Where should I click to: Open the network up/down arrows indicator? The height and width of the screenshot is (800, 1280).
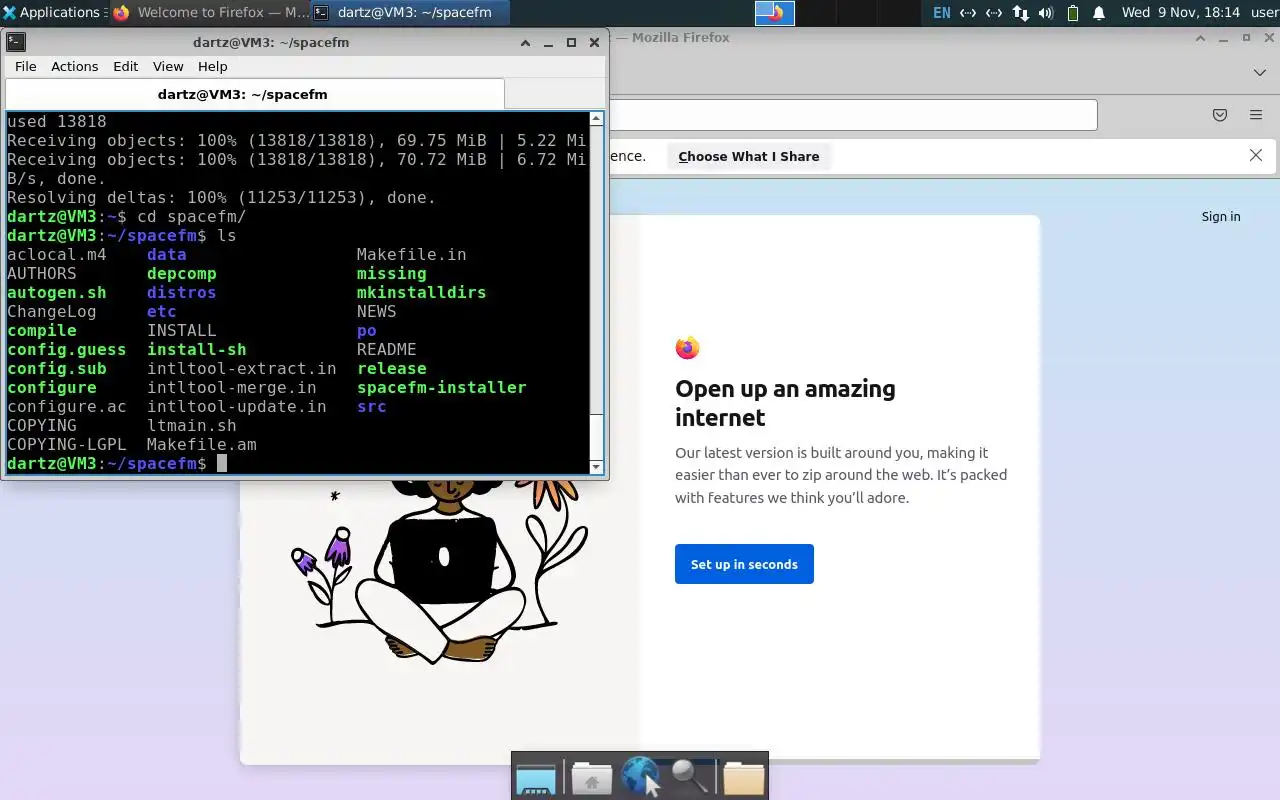(x=1020, y=13)
